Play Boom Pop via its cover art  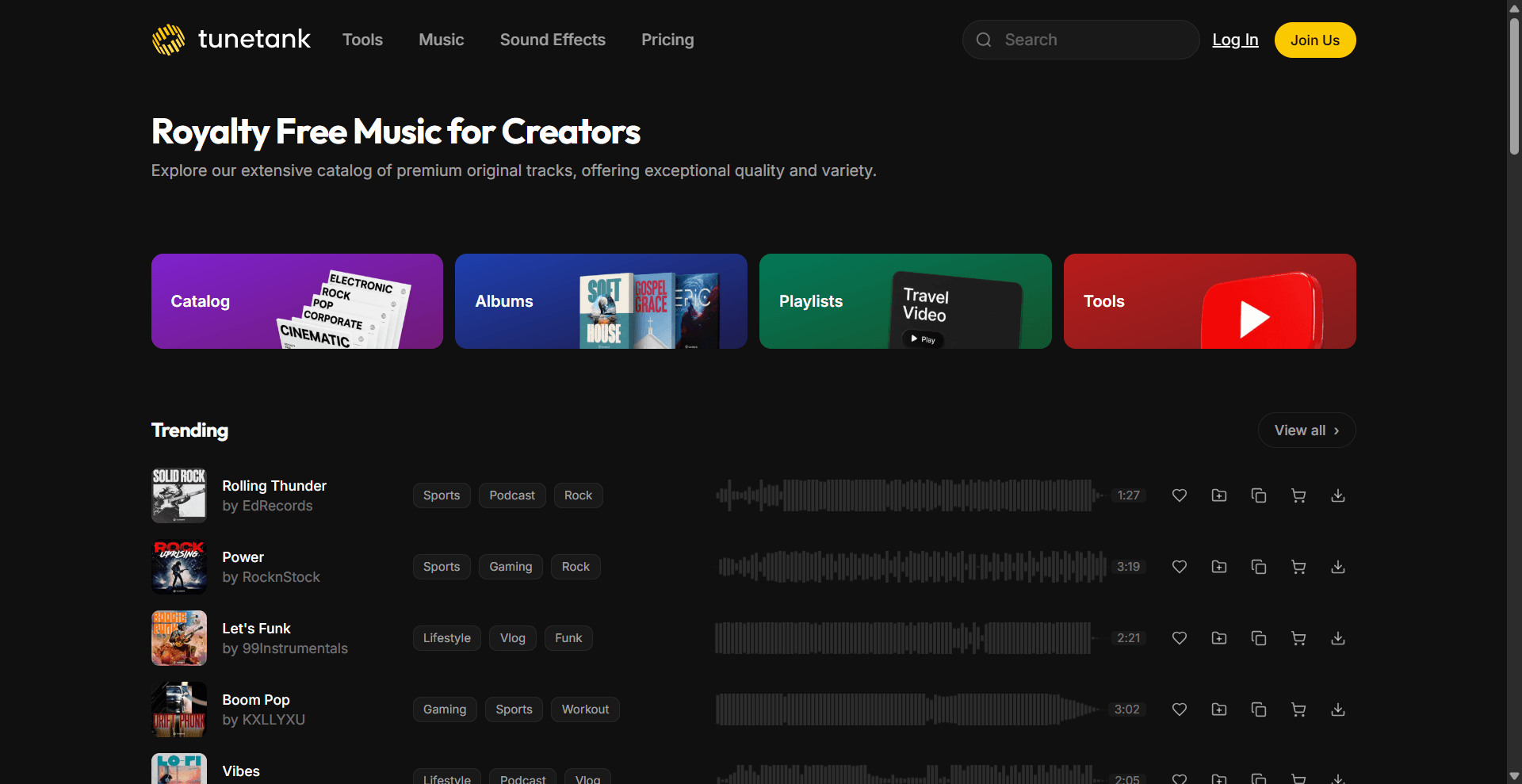pyautogui.click(x=179, y=709)
